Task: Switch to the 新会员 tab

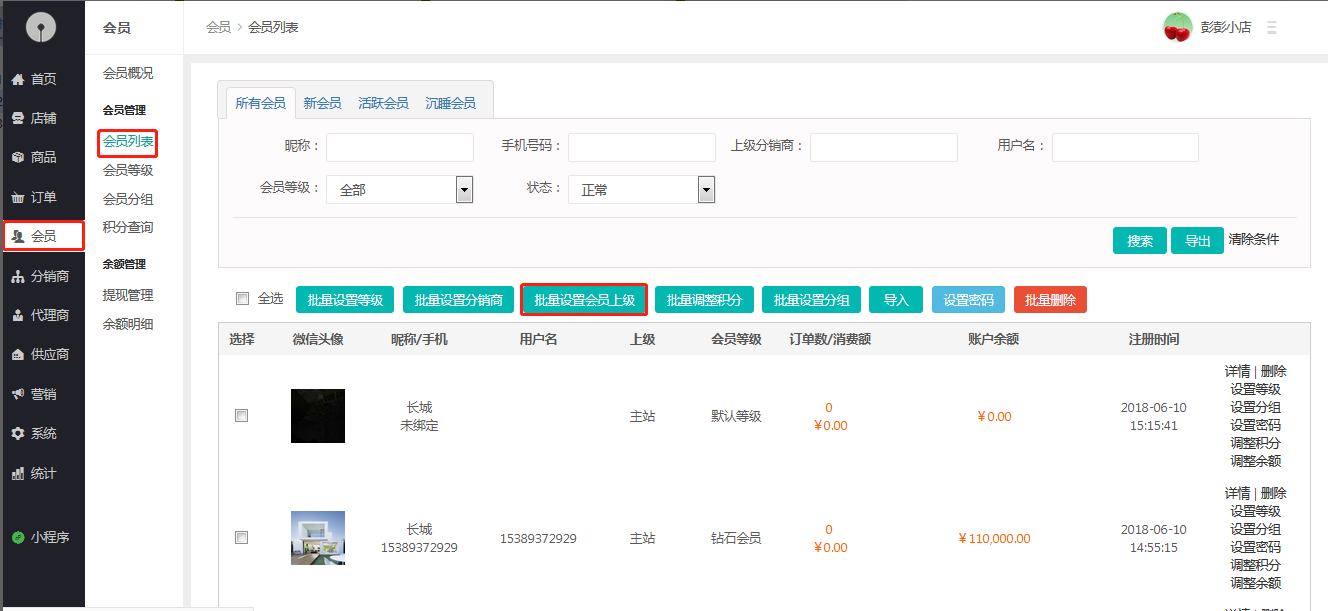Action: tap(322, 103)
